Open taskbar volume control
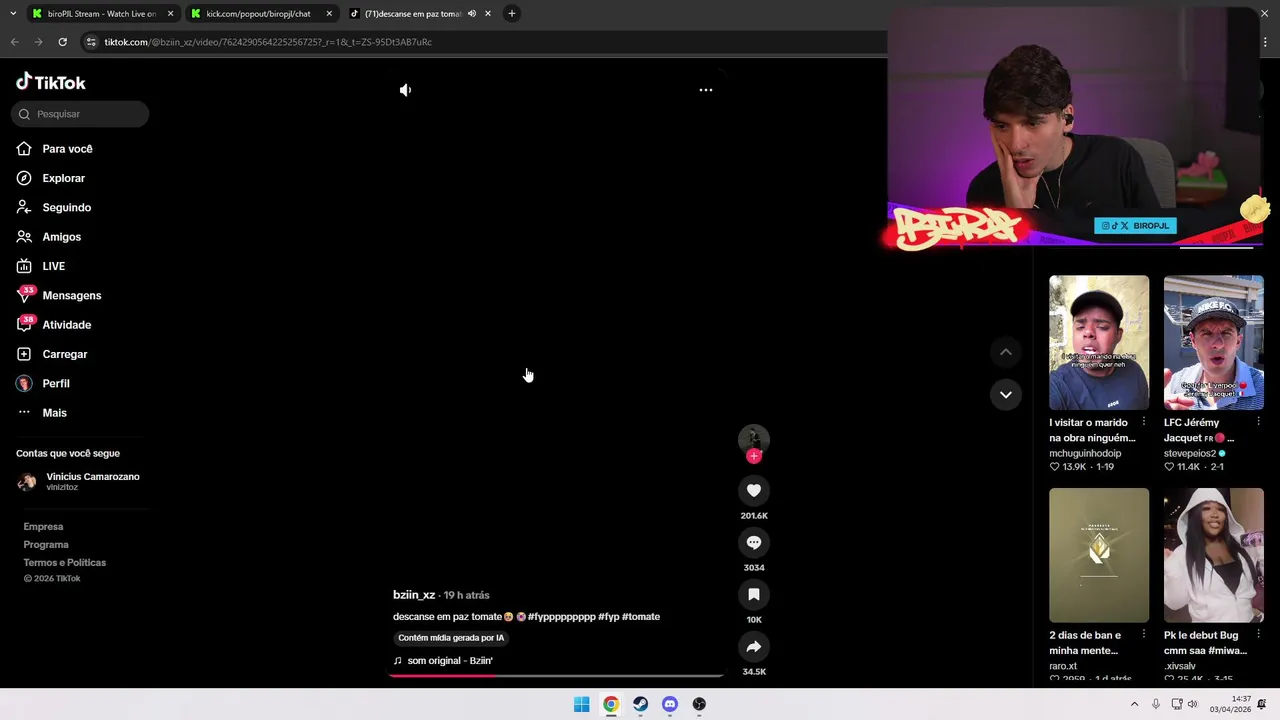This screenshot has height=720, width=1280. coord(1192,704)
